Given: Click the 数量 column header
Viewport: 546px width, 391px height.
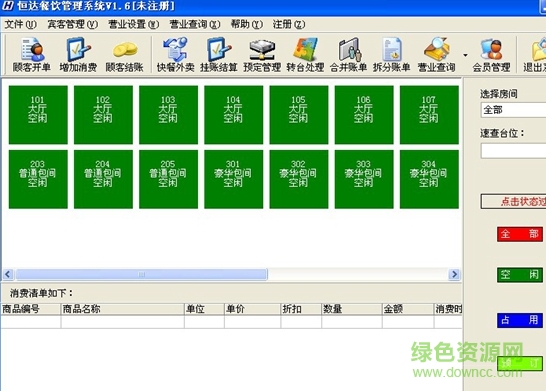Looking at the screenshot, I should tap(352, 309).
